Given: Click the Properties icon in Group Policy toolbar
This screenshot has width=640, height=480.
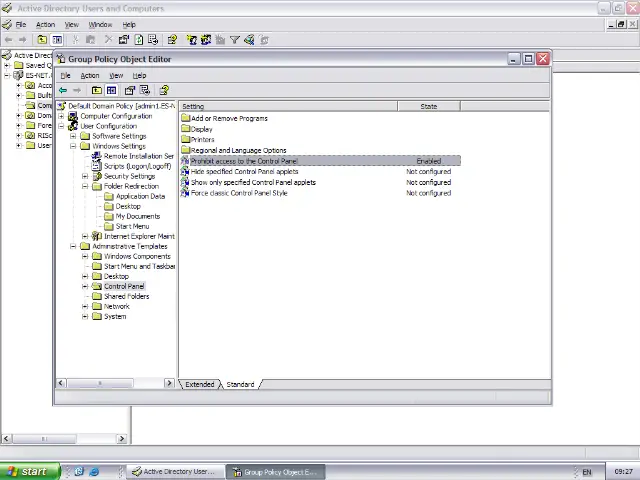Looking at the screenshot, I should 130,90.
